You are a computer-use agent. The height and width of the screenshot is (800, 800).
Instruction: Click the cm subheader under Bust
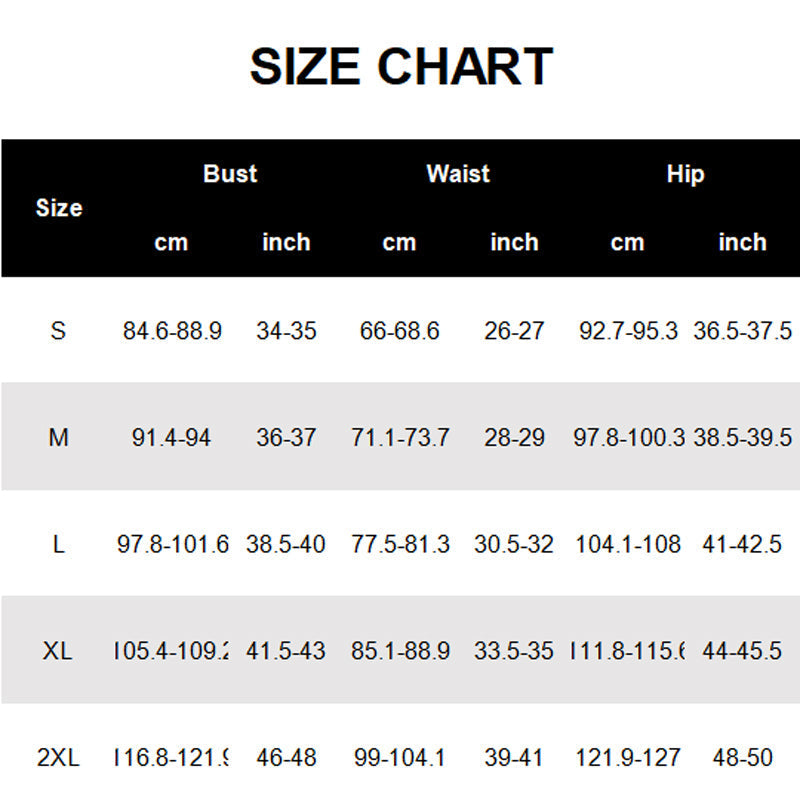pos(171,242)
